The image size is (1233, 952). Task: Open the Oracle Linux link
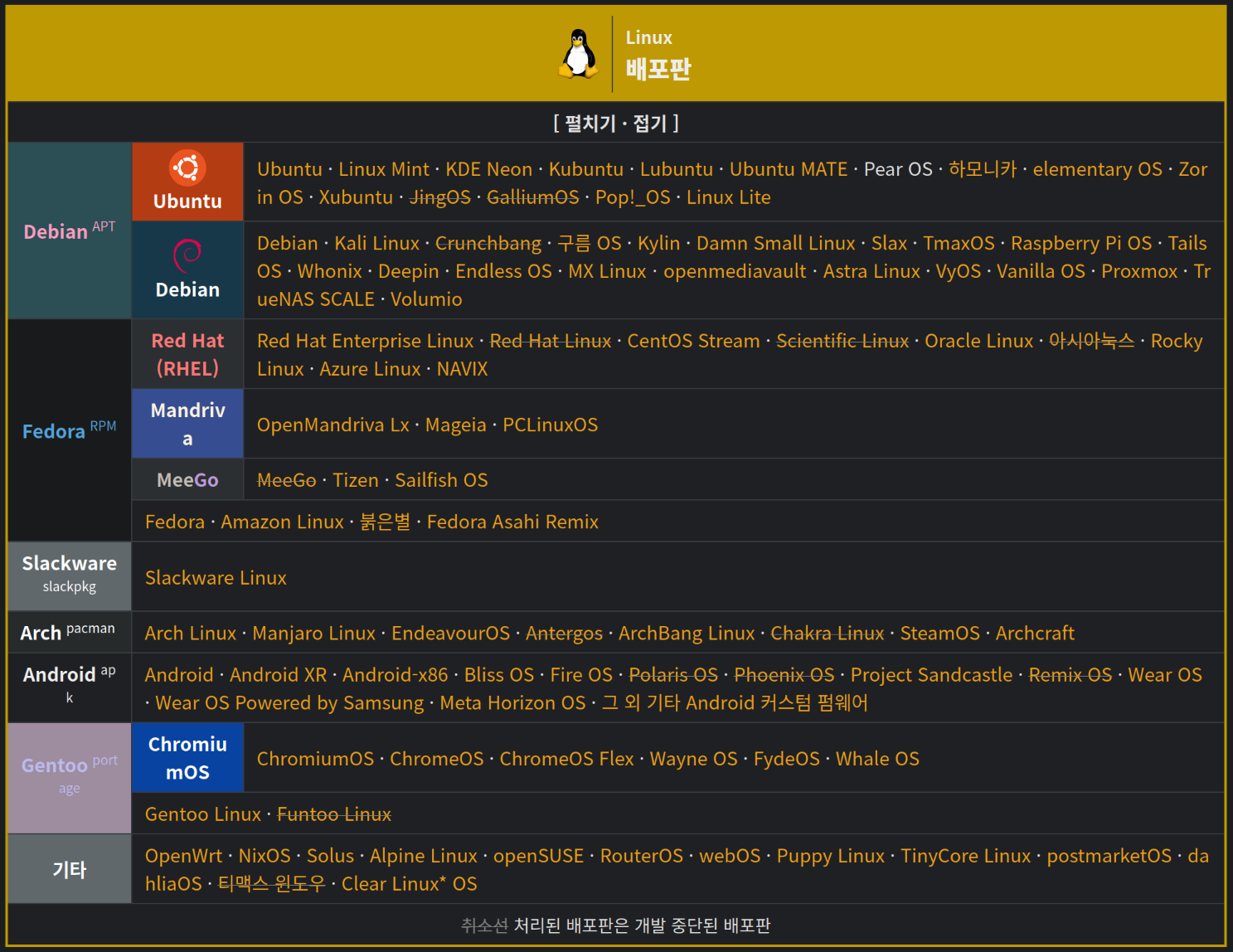pos(979,341)
